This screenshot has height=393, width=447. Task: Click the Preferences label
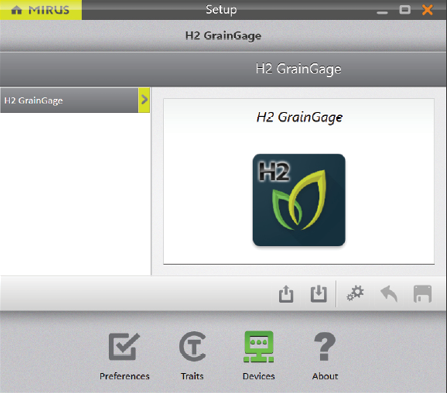point(124,376)
